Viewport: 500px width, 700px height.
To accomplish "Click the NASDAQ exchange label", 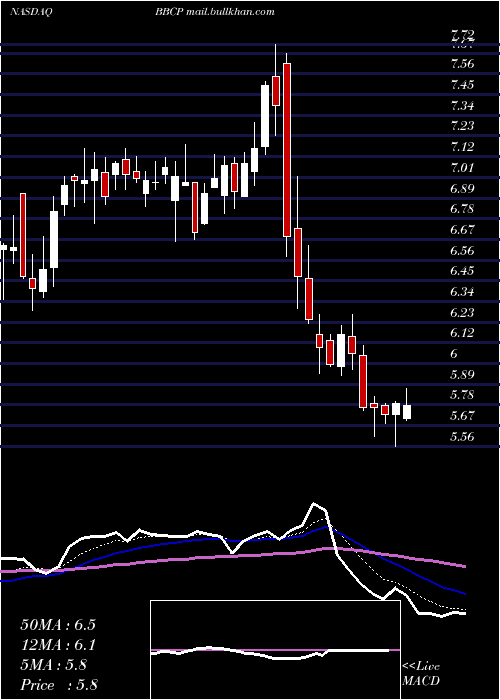I will (x=31, y=12).
